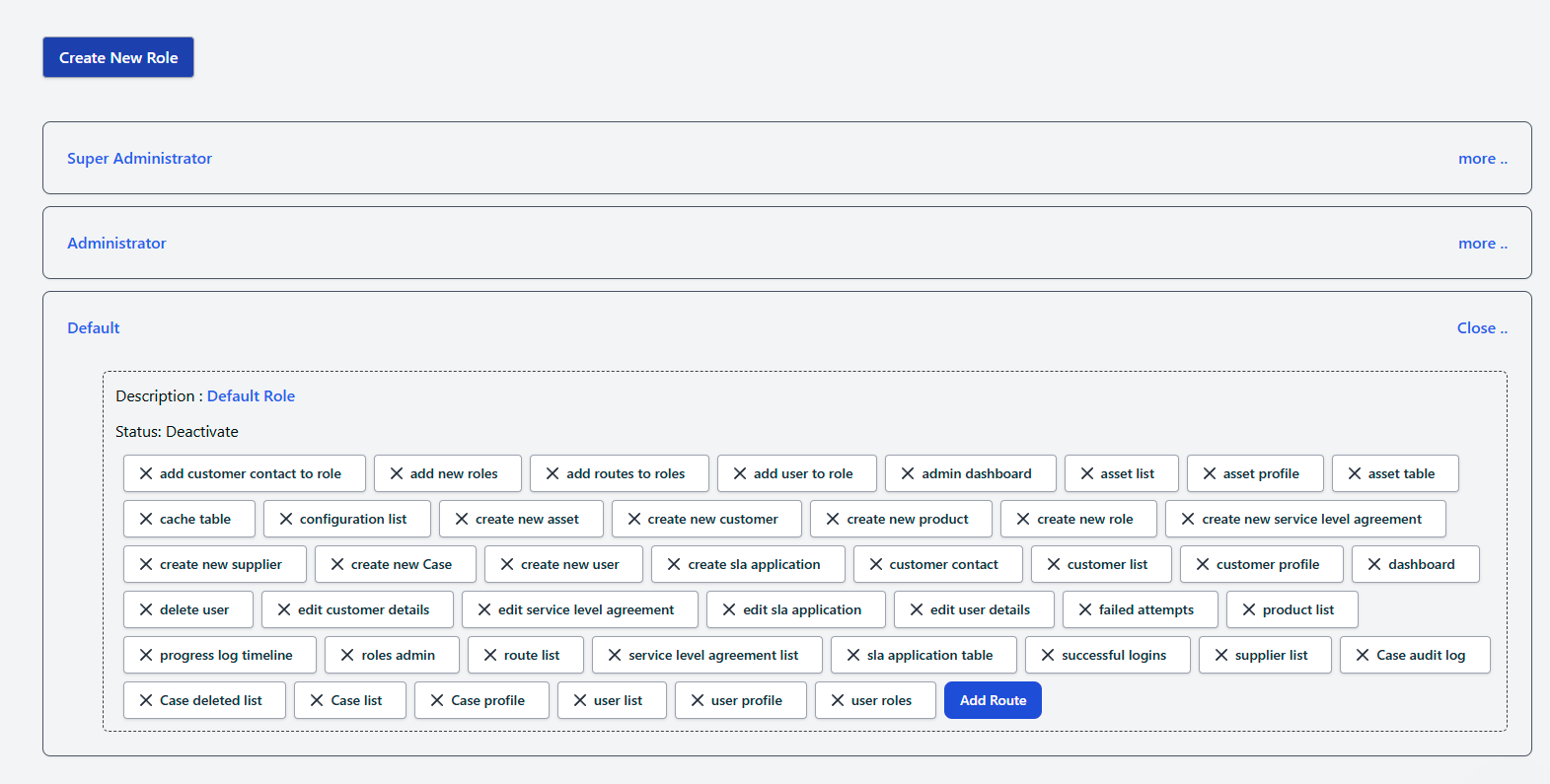Remove 'create new Case' with X icon
Screen dimensions: 1550x784
[337, 564]
